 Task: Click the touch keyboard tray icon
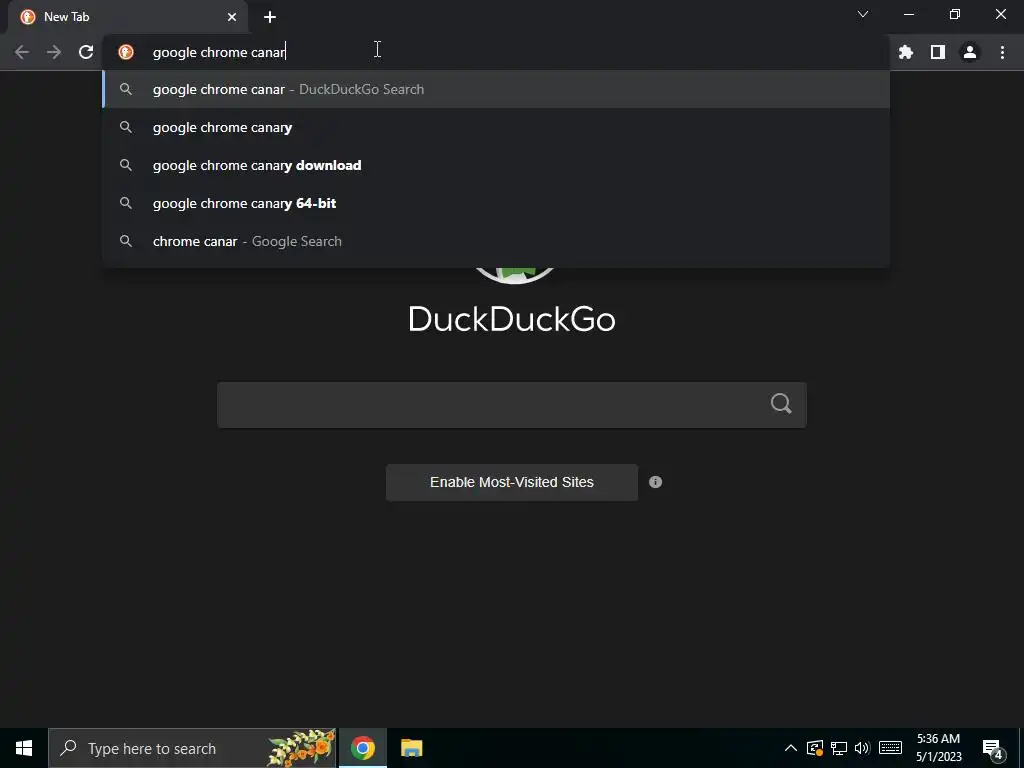coord(890,748)
